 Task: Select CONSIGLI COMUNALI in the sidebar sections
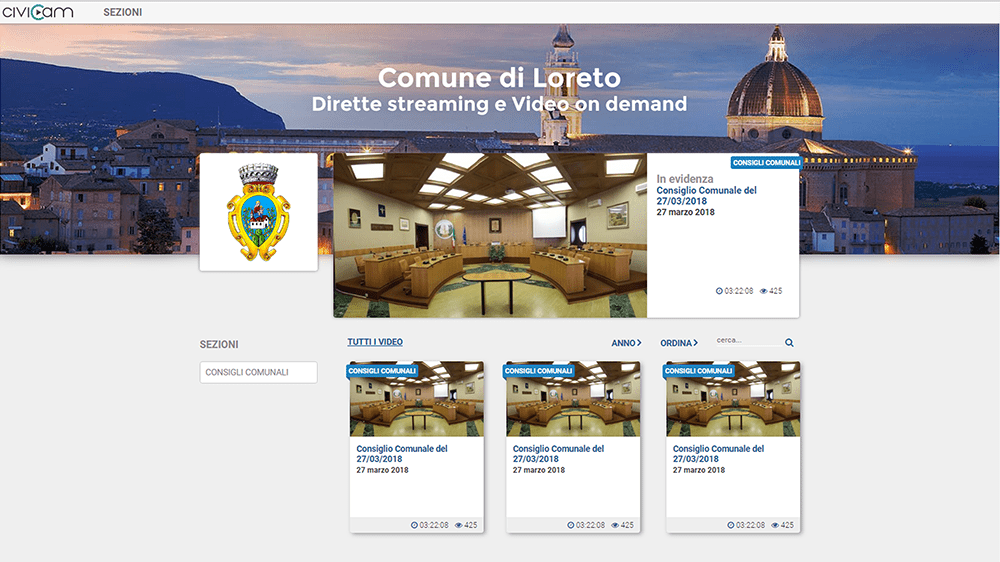[258, 373]
